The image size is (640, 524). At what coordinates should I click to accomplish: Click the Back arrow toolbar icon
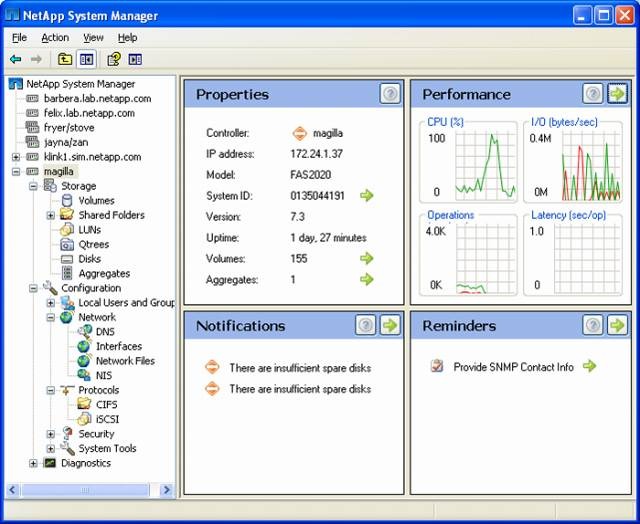coord(16,60)
